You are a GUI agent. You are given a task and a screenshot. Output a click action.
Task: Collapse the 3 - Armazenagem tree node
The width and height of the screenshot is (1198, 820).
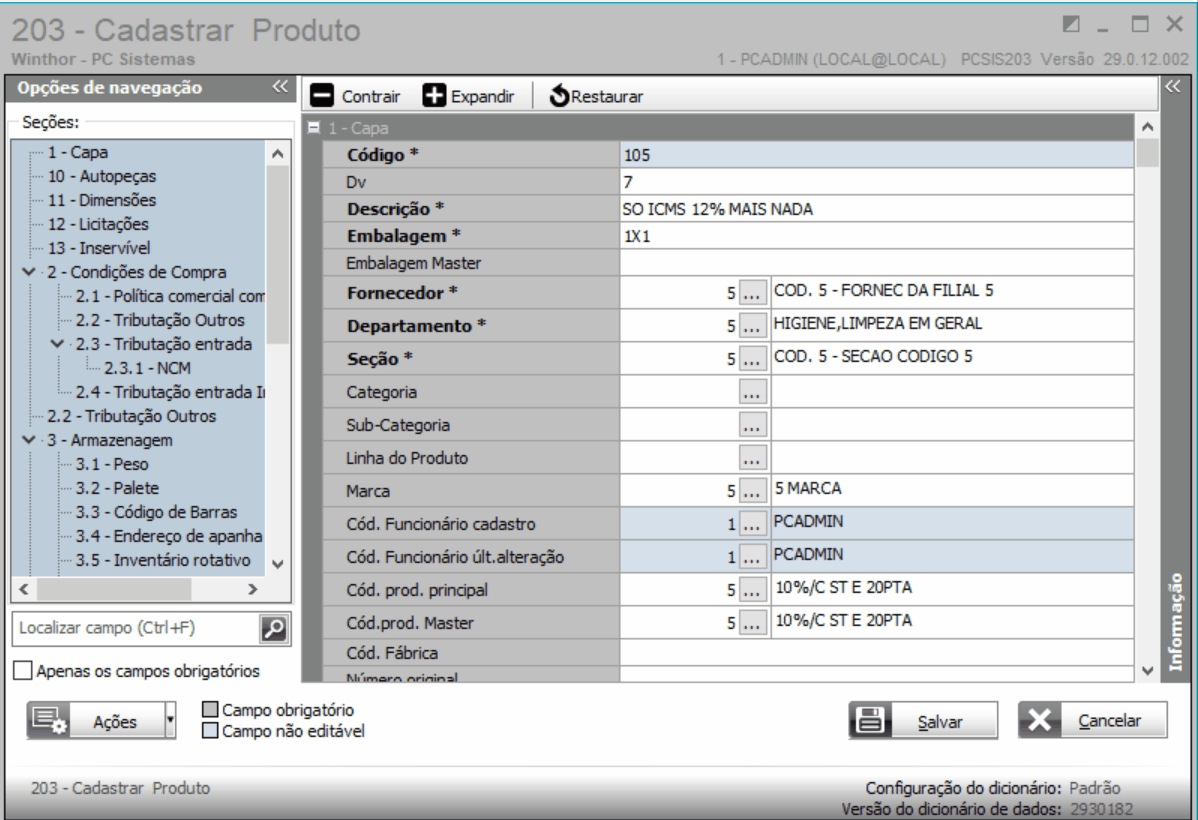(29, 440)
